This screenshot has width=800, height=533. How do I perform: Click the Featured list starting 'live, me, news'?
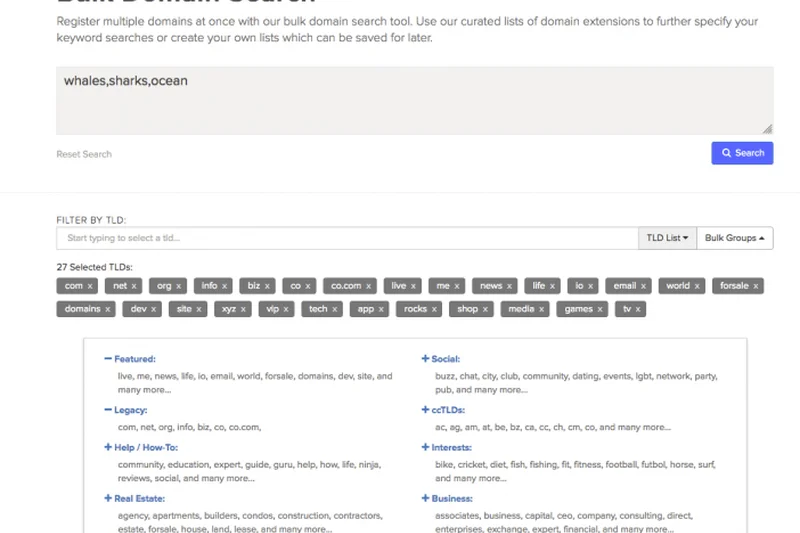255,383
